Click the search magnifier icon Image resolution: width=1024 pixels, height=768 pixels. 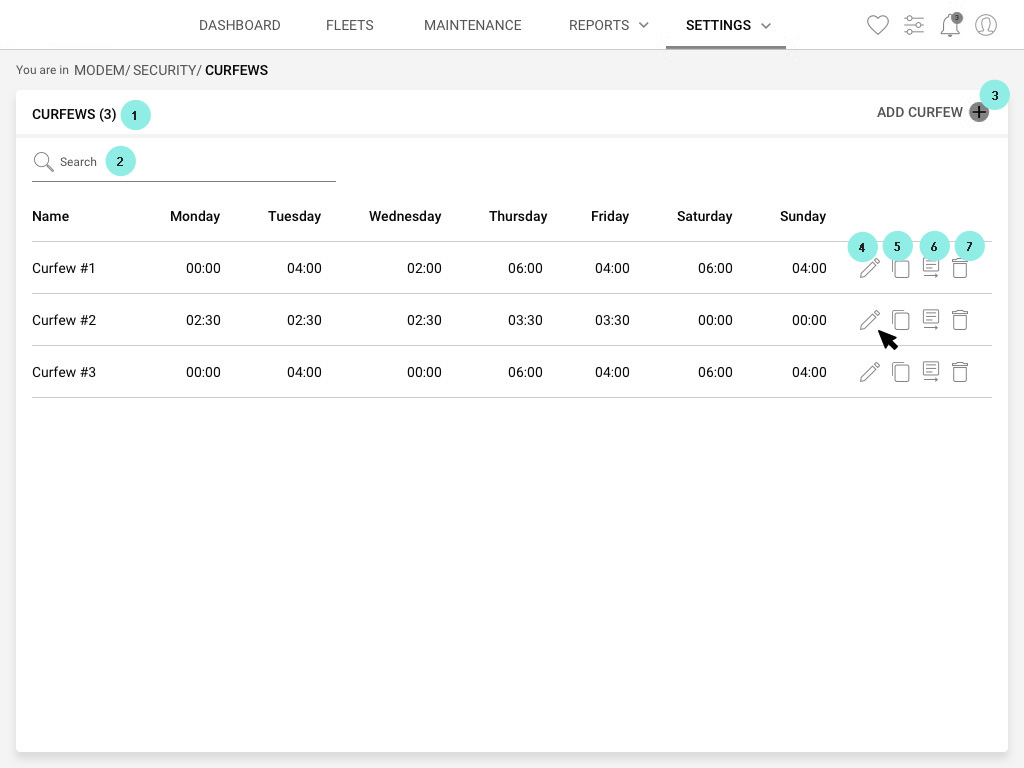click(x=43, y=161)
